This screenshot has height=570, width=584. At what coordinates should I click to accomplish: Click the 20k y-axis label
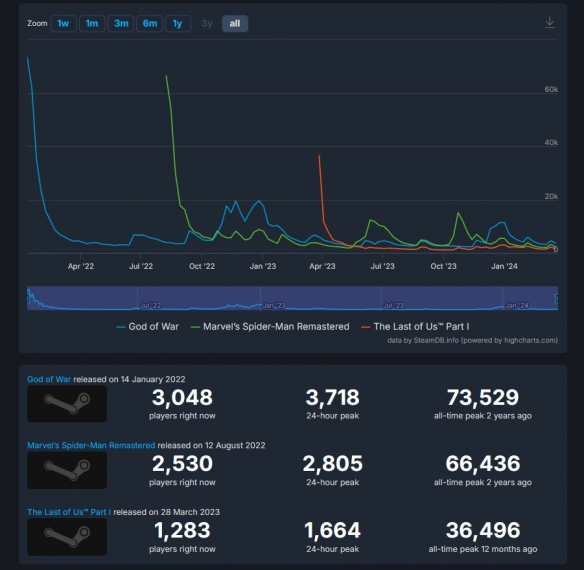(551, 196)
